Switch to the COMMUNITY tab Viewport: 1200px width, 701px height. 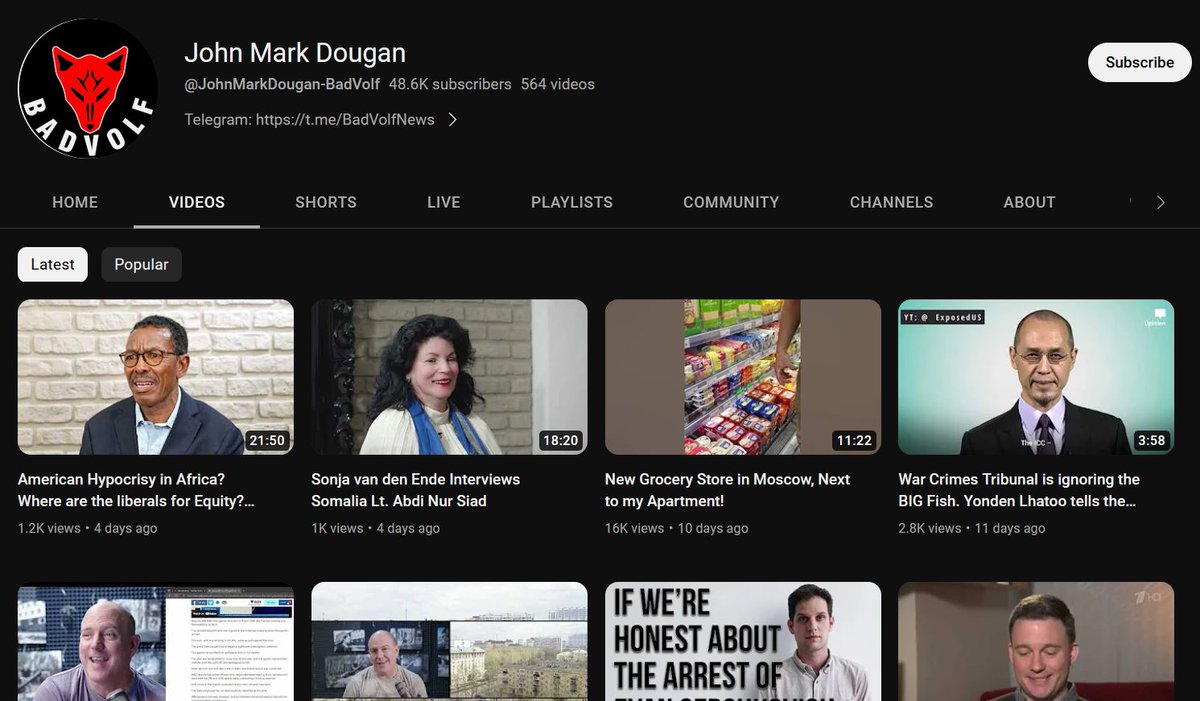point(731,202)
